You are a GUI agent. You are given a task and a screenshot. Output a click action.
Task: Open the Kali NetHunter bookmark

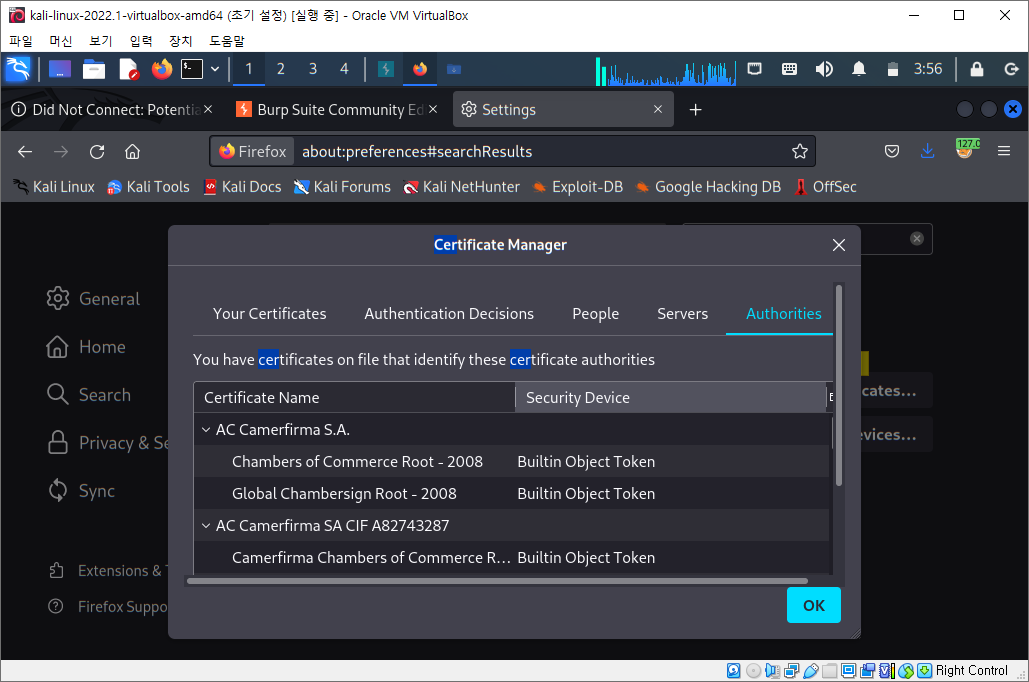(461, 187)
